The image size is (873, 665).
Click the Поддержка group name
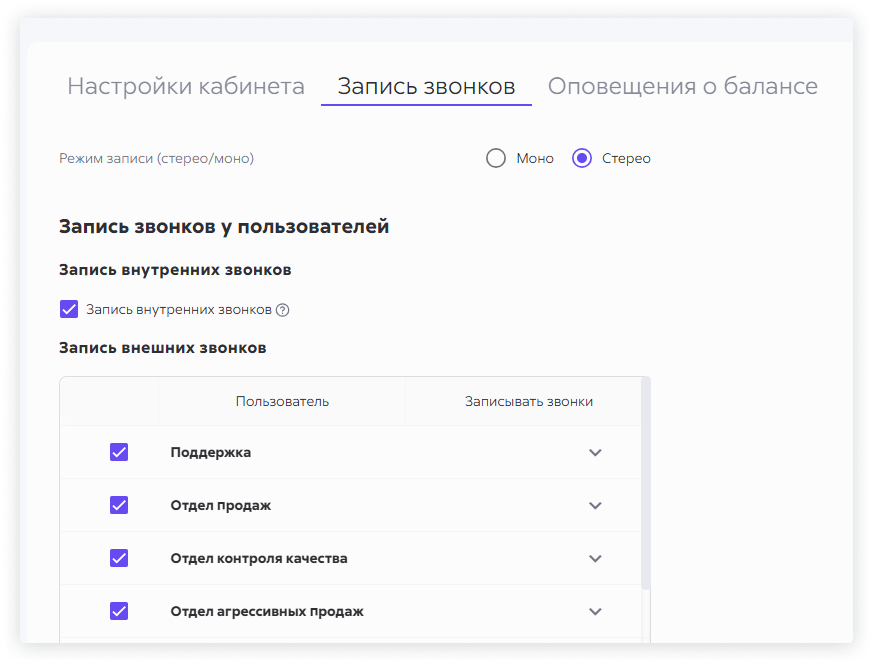point(211,452)
